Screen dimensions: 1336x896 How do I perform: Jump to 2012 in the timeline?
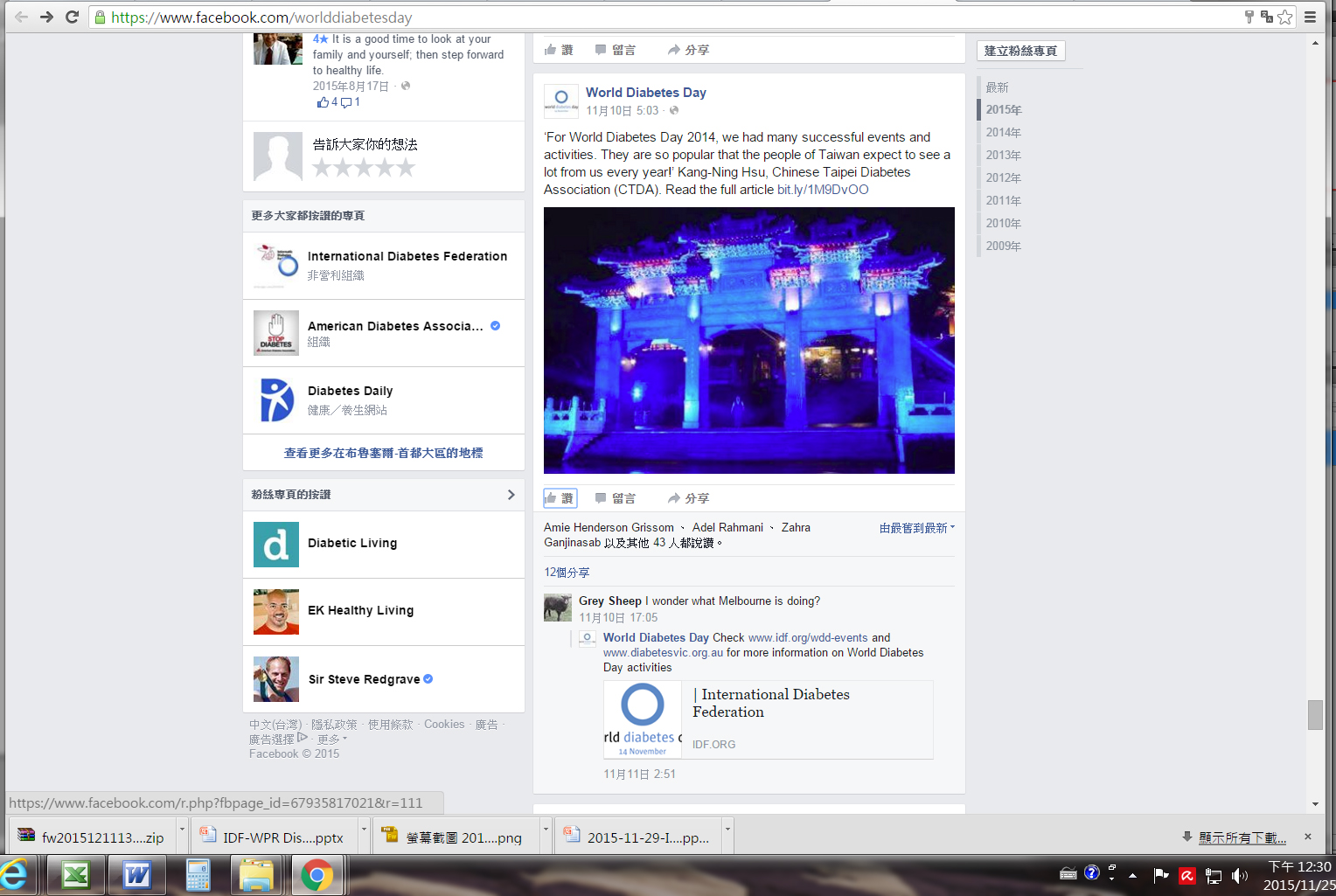[1004, 177]
